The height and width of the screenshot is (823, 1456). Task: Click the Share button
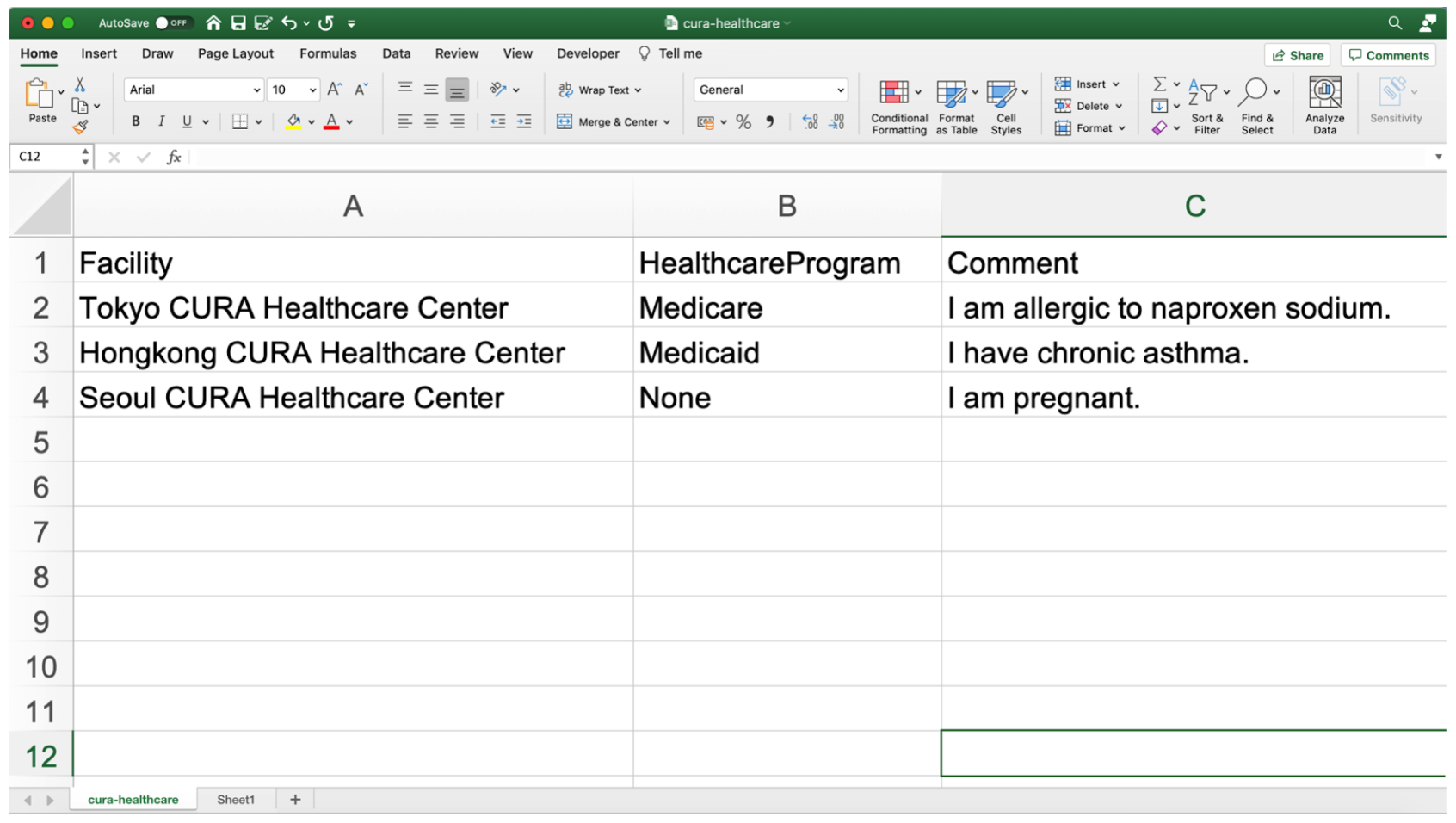(1298, 55)
